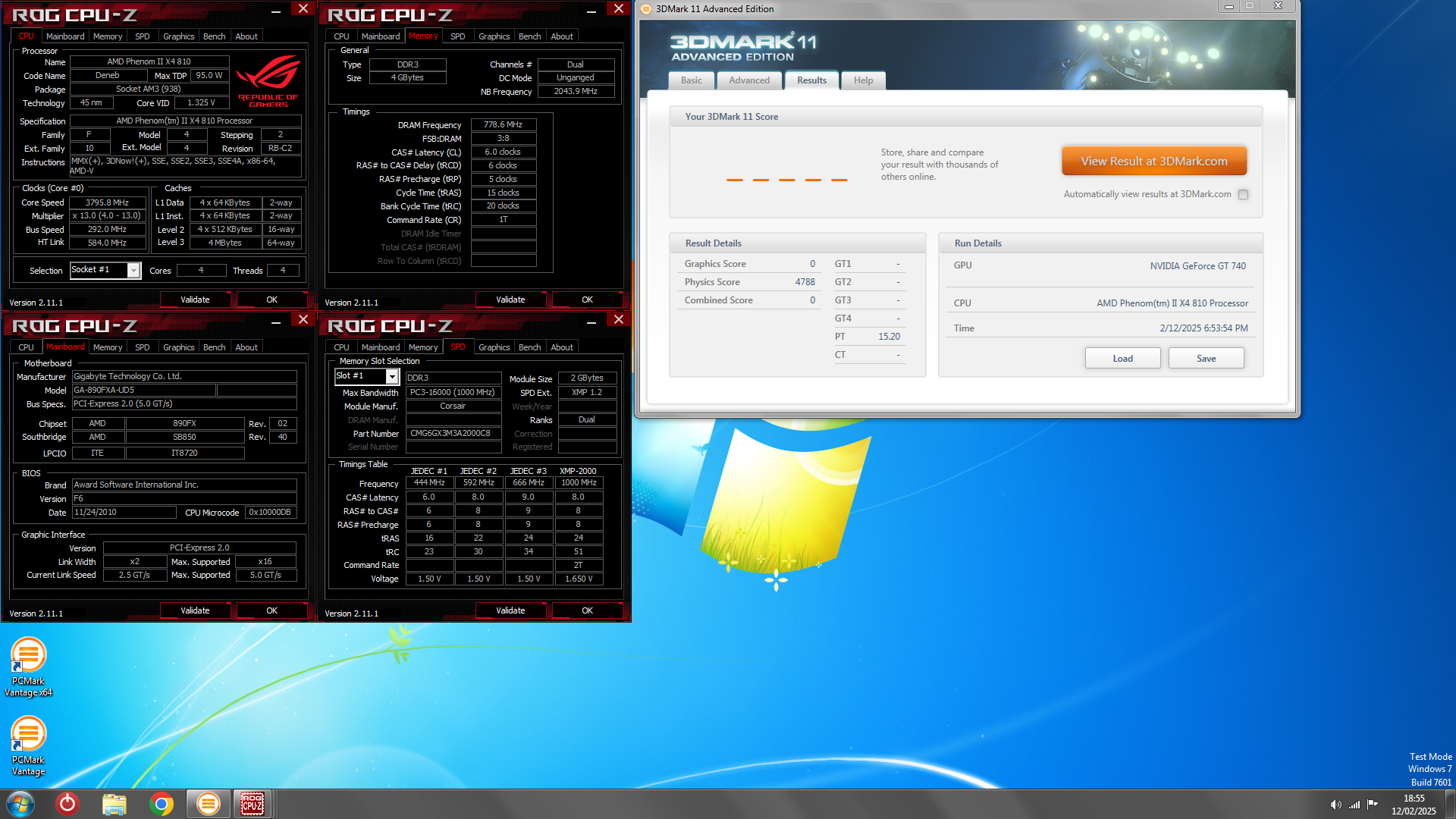Click Validate in CPU tab window
This screenshot has width=1456, height=819.
tap(195, 300)
